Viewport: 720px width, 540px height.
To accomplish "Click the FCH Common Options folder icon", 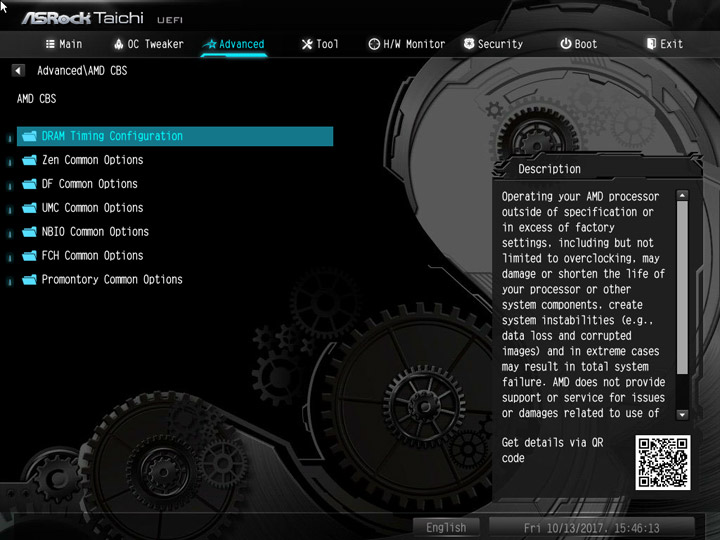I will point(29,256).
